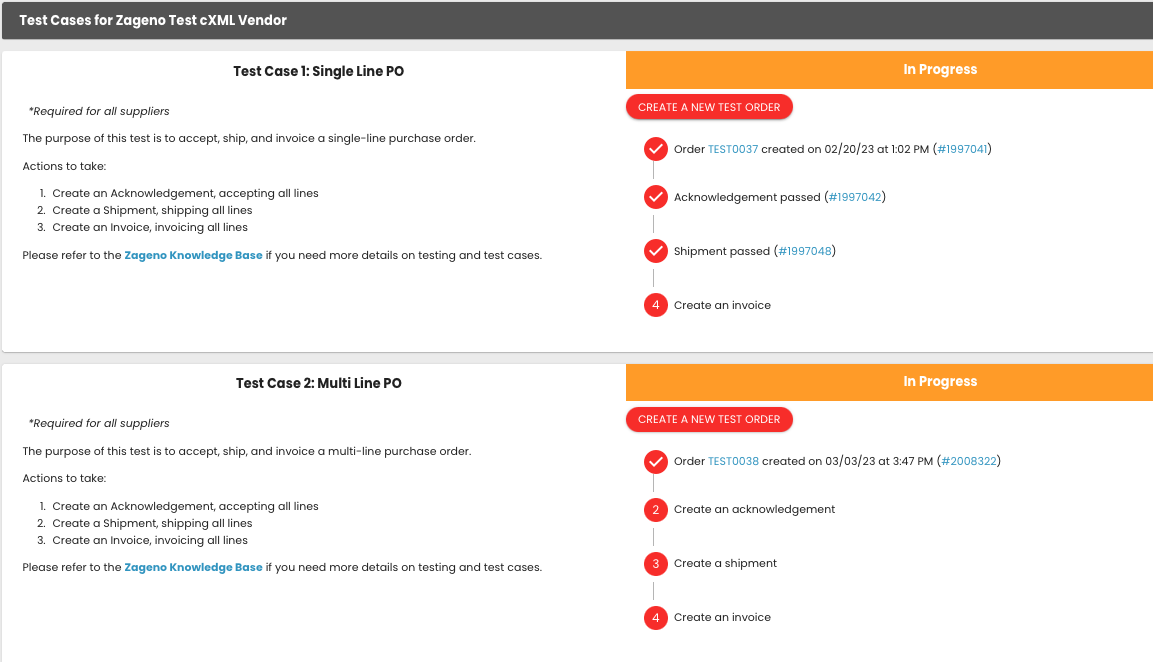Image resolution: width=1153 pixels, height=662 pixels.
Task: Click the In Progress banner for Test Case 1
Action: (x=940, y=69)
